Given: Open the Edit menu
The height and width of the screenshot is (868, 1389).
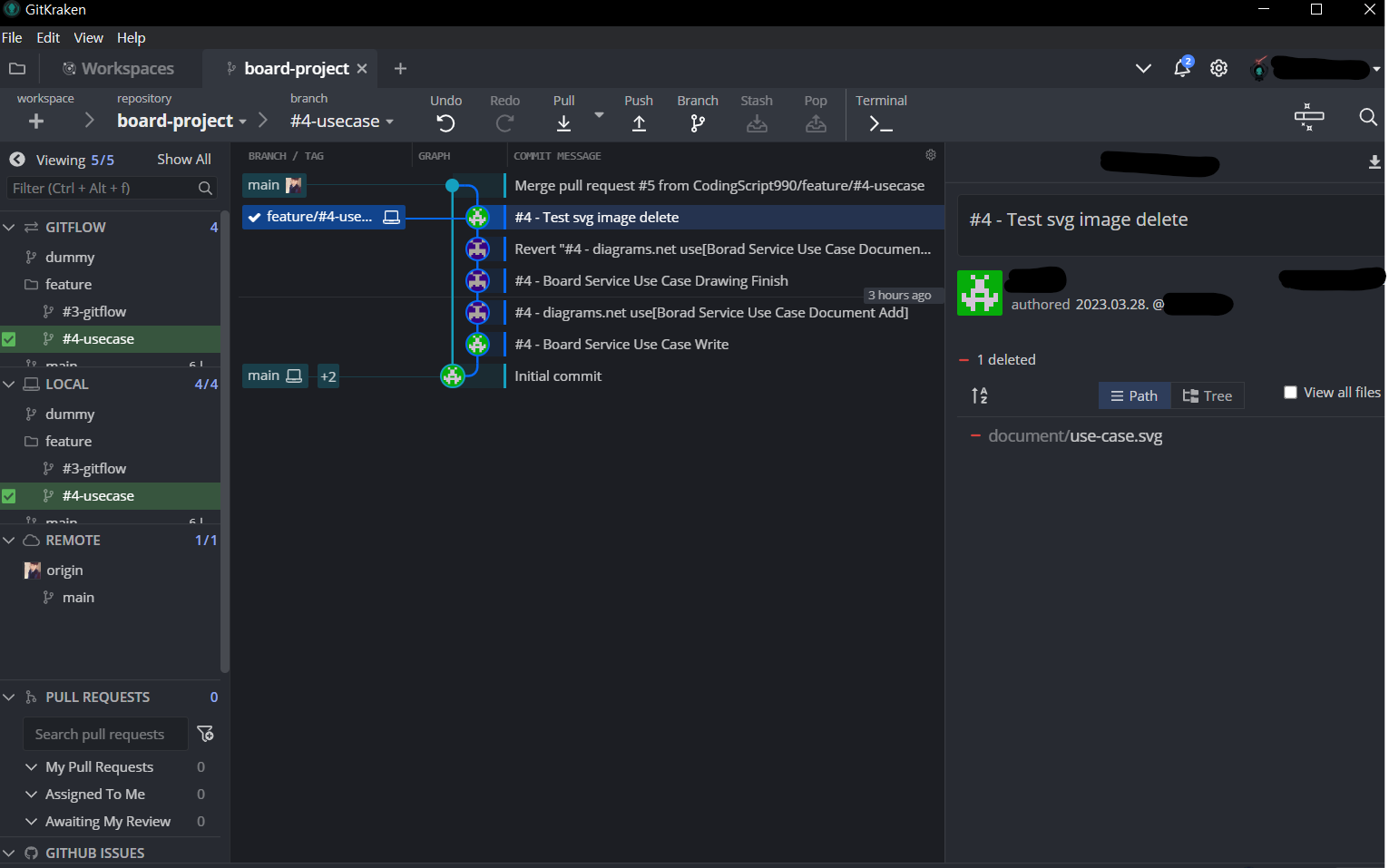Looking at the screenshot, I should tap(48, 38).
